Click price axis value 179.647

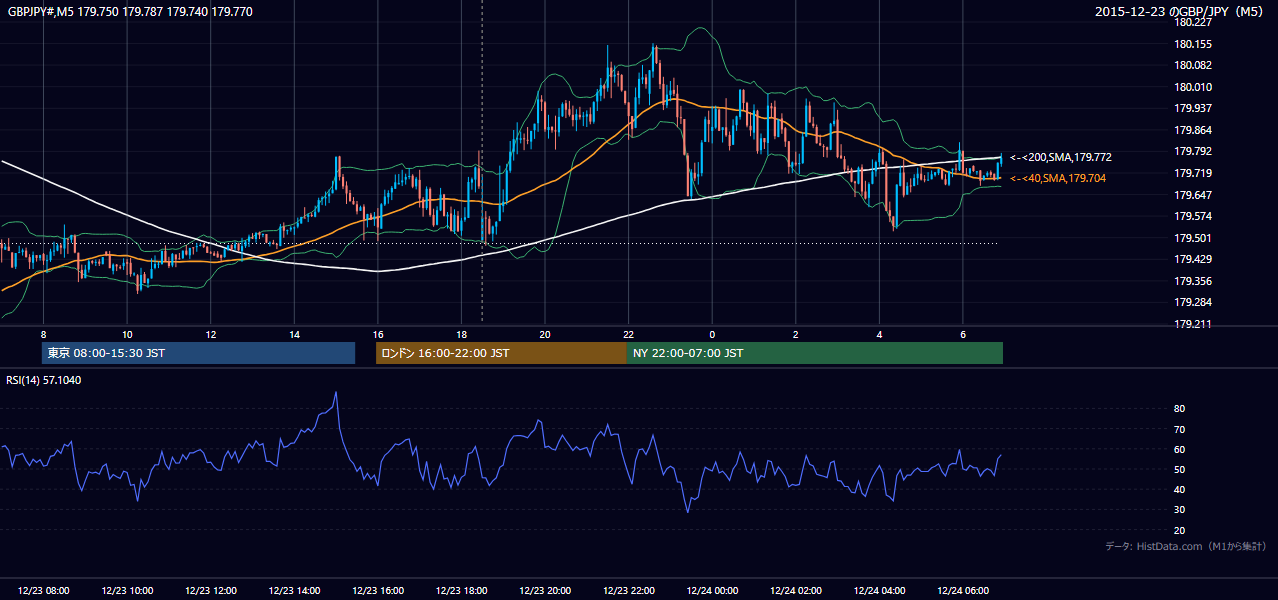[x=1193, y=195]
